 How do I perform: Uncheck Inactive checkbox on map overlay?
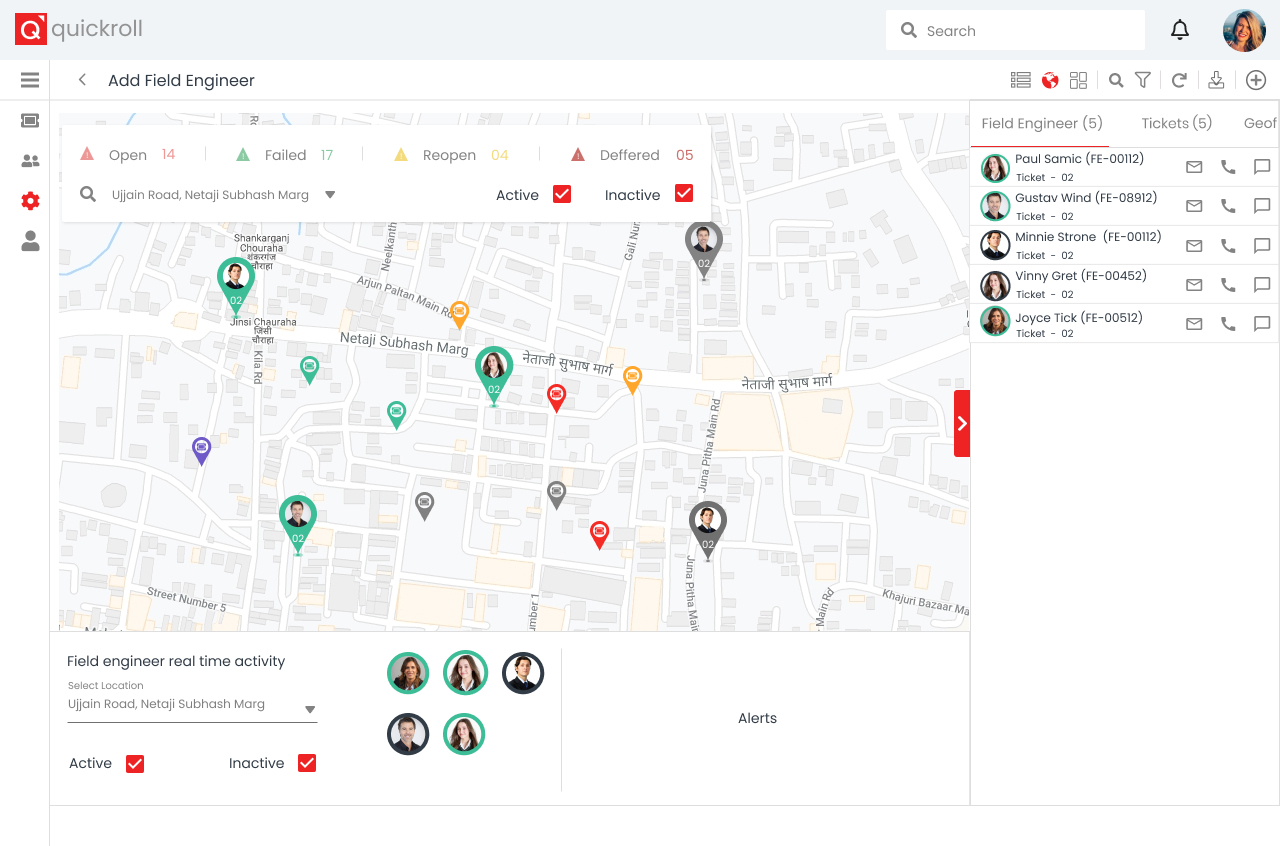684,194
